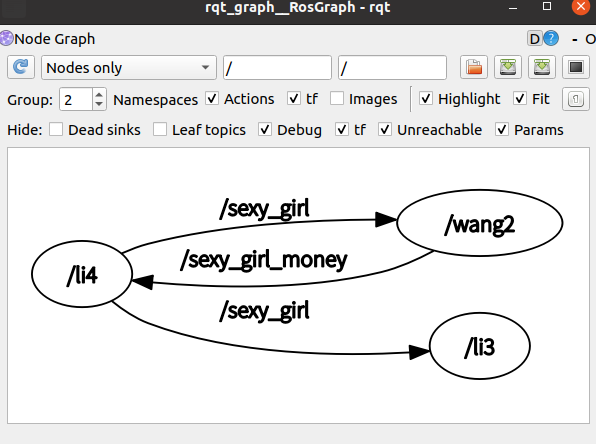Toggle Hide Leaf topics checkbox

160,129
